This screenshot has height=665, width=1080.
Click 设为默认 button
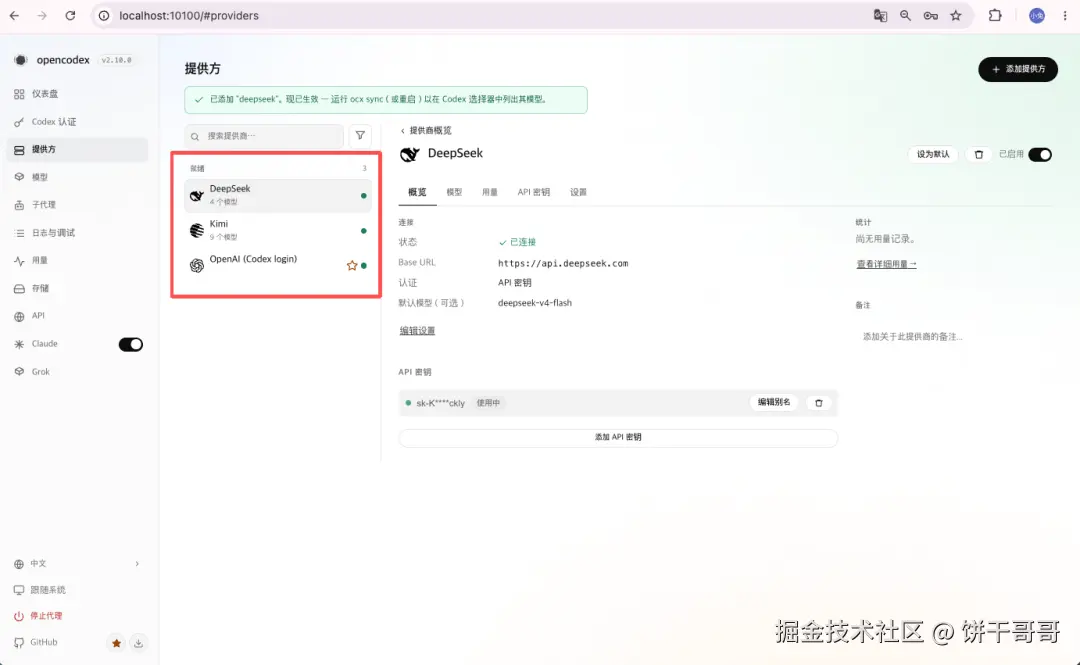(x=933, y=154)
